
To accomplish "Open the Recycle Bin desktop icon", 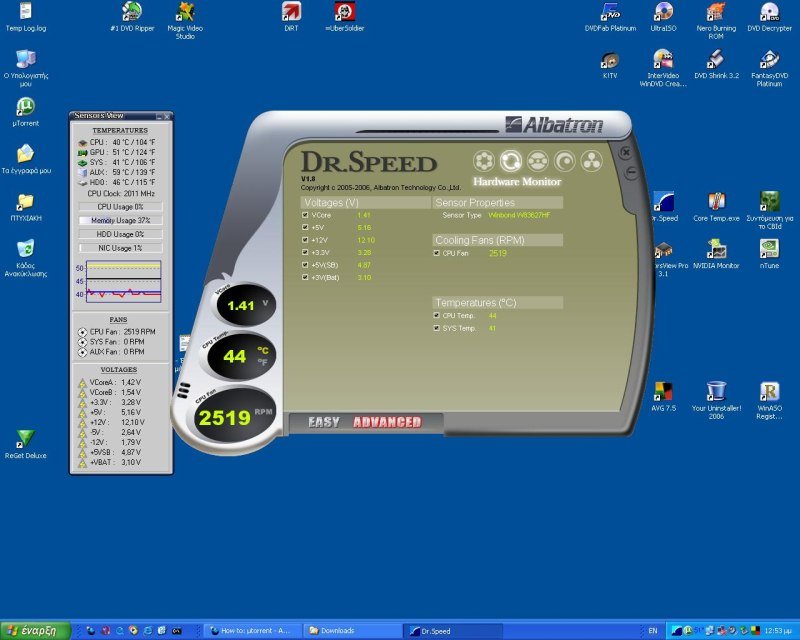I will (x=26, y=258).
